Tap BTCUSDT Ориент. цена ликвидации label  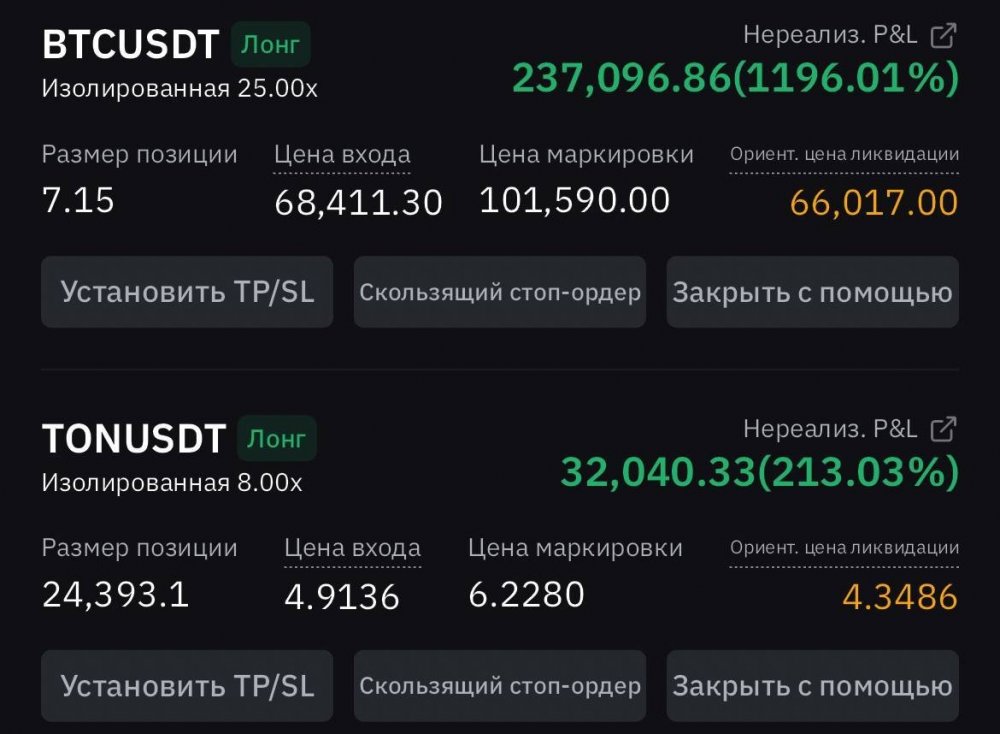(x=844, y=155)
